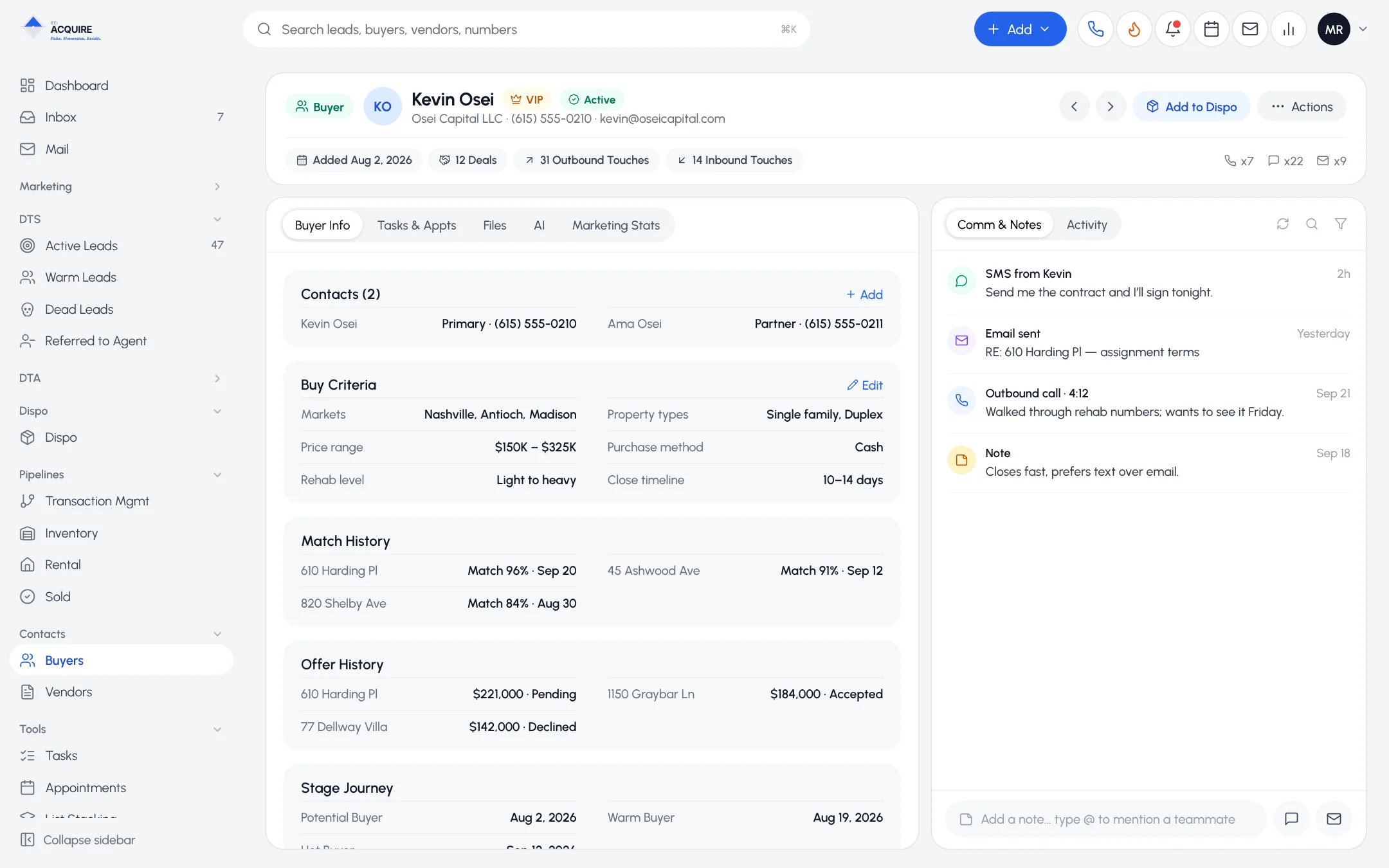Open the MR user profile menu arrow

[1363, 29]
